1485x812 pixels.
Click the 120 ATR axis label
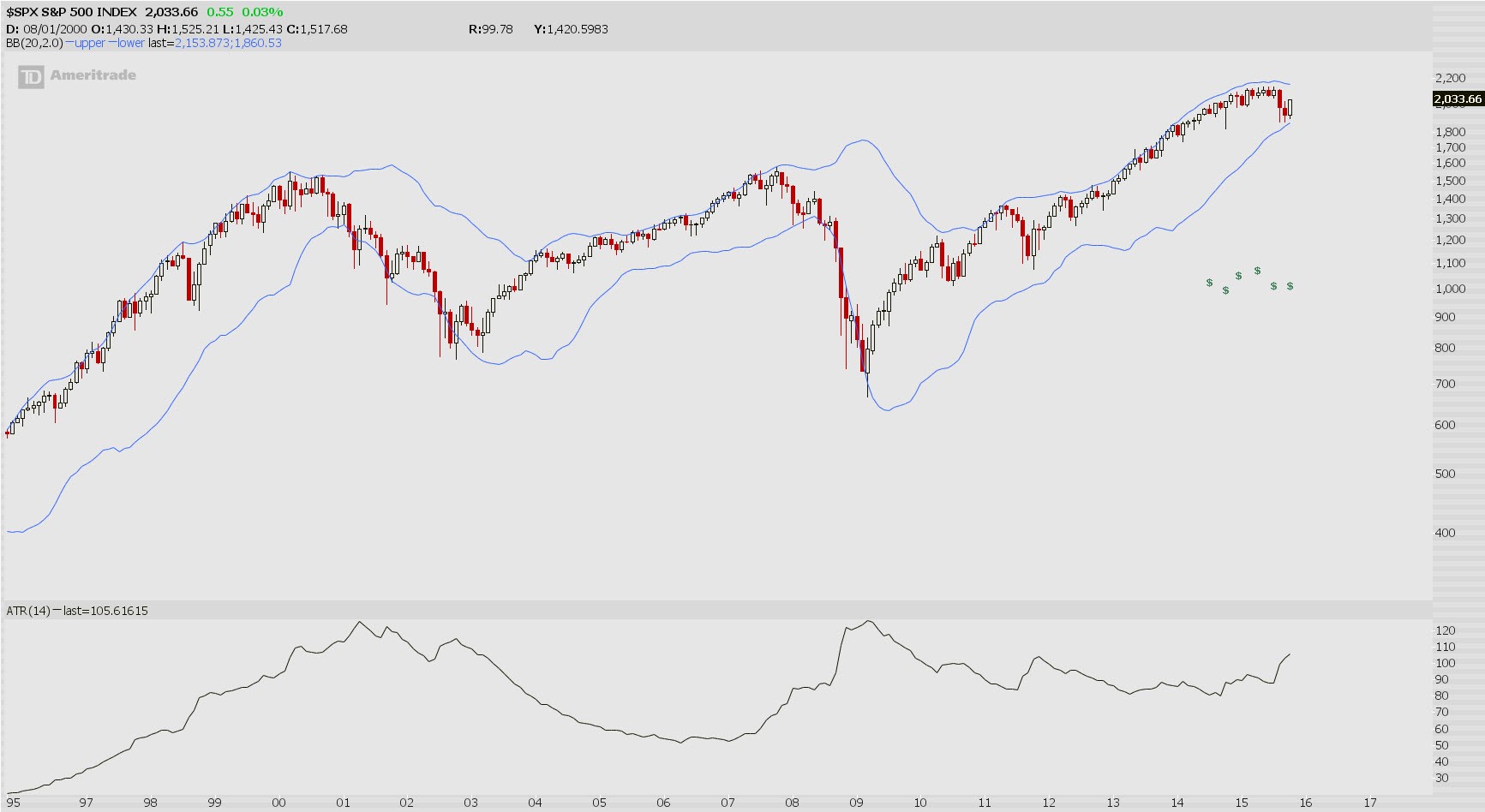[1445, 630]
